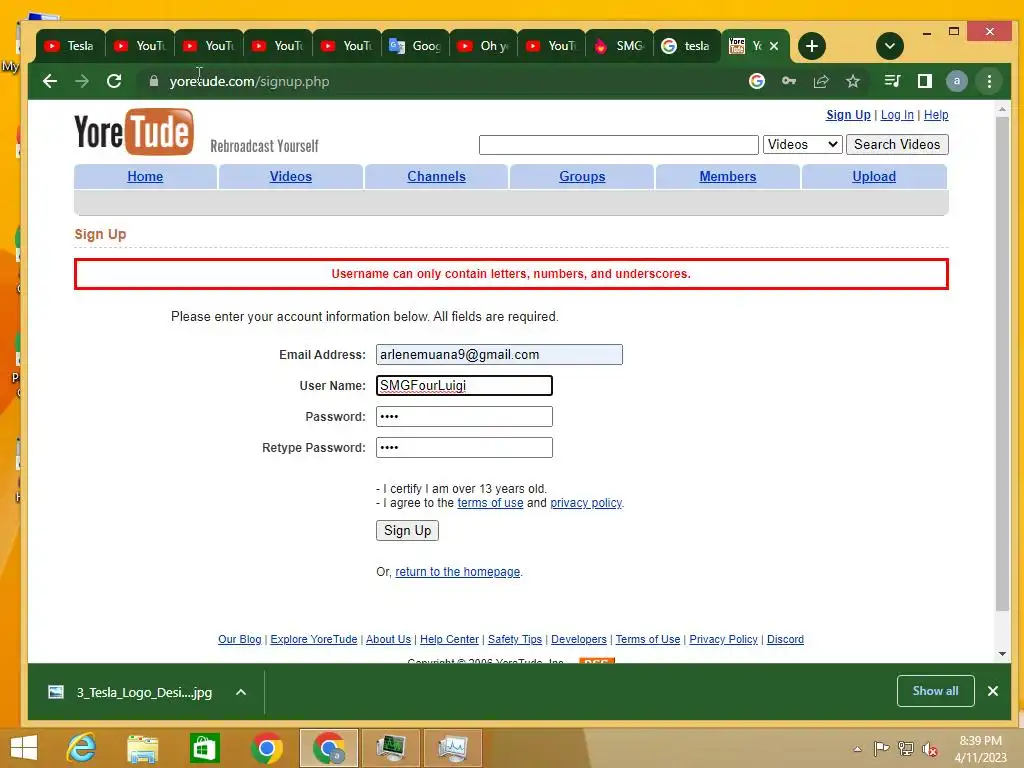This screenshot has height=768, width=1024.
Task: Open the Our Blog footer link
Action: [240, 639]
